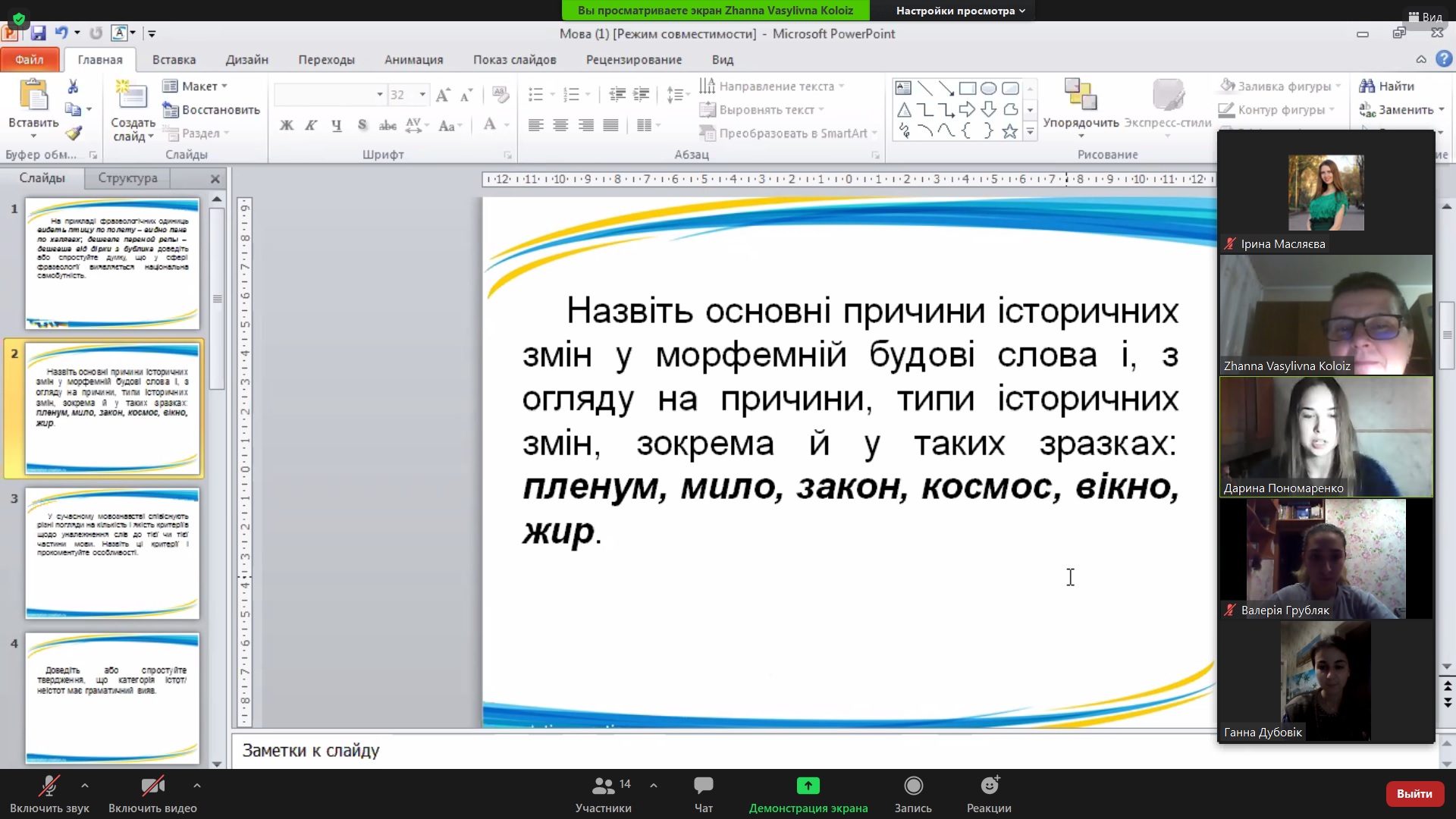Click the Восстановить slide button
This screenshot has height=819, width=1456.
pyautogui.click(x=212, y=110)
